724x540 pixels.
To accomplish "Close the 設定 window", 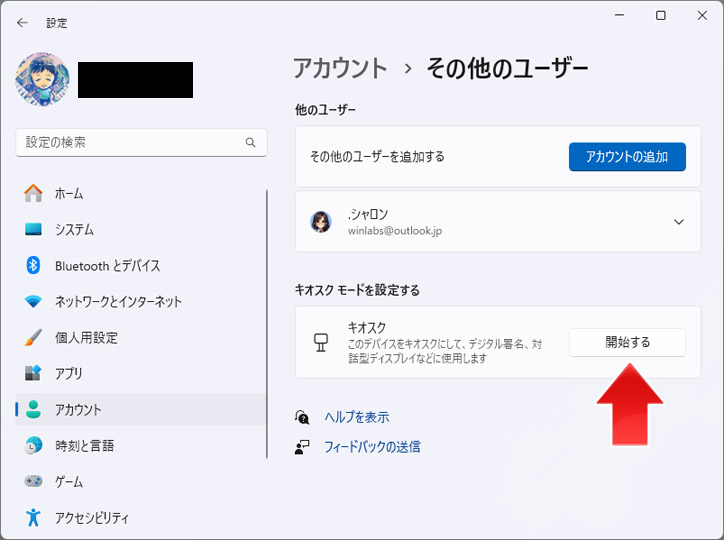I will [702, 15].
